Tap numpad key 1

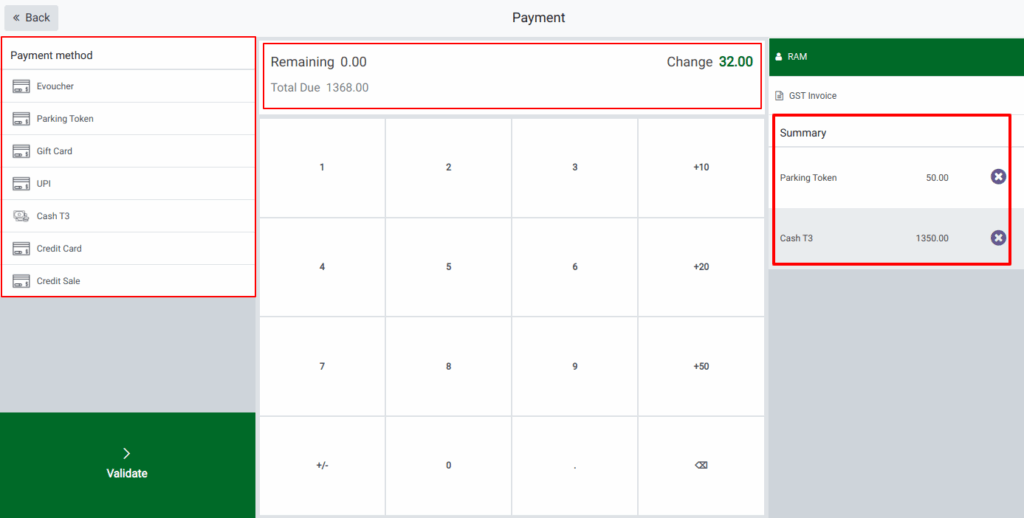click(322, 167)
